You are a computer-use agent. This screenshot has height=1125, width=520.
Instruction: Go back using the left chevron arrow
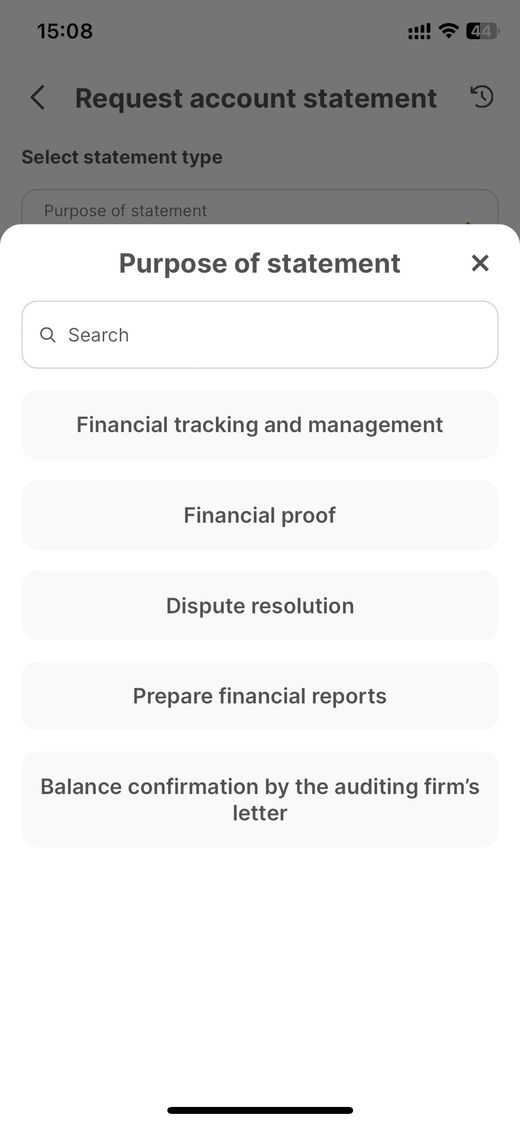(x=37, y=98)
